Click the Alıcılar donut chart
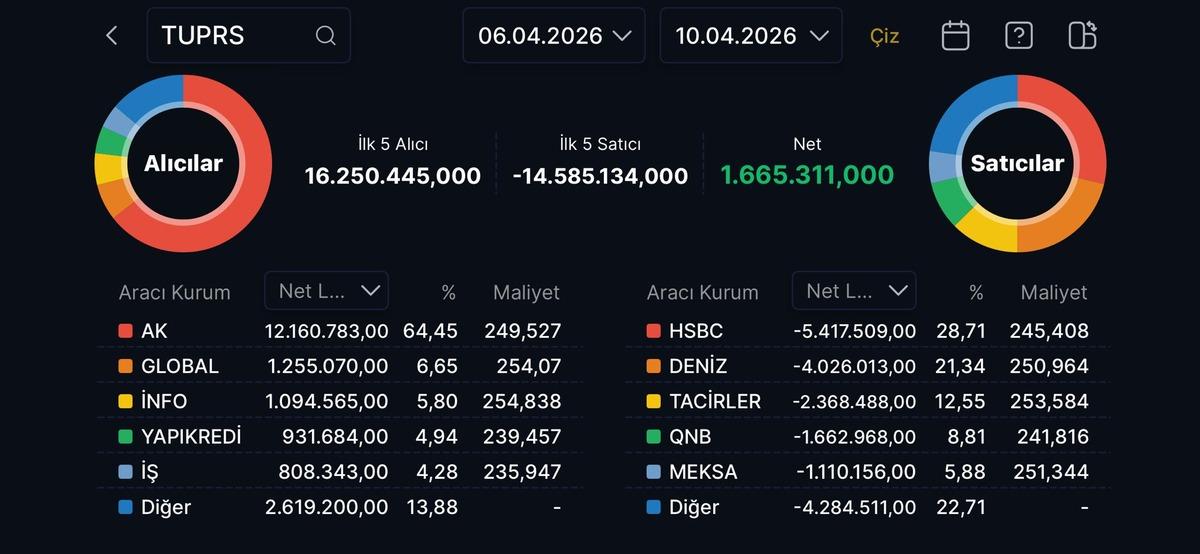The height and width of the screenshot is (554, 1200). [x=183, y=163]
